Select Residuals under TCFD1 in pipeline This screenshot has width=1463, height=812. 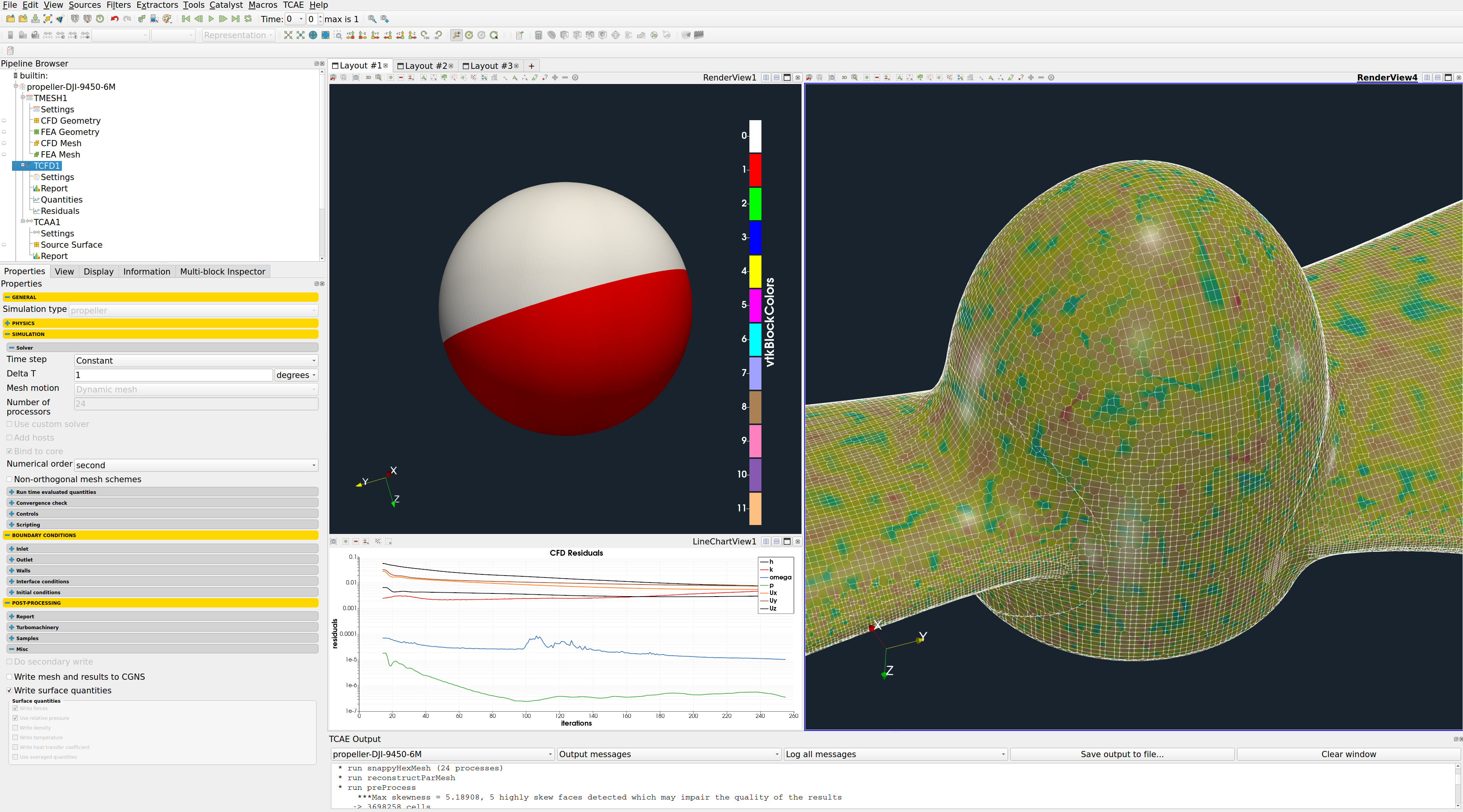point(59,211)
